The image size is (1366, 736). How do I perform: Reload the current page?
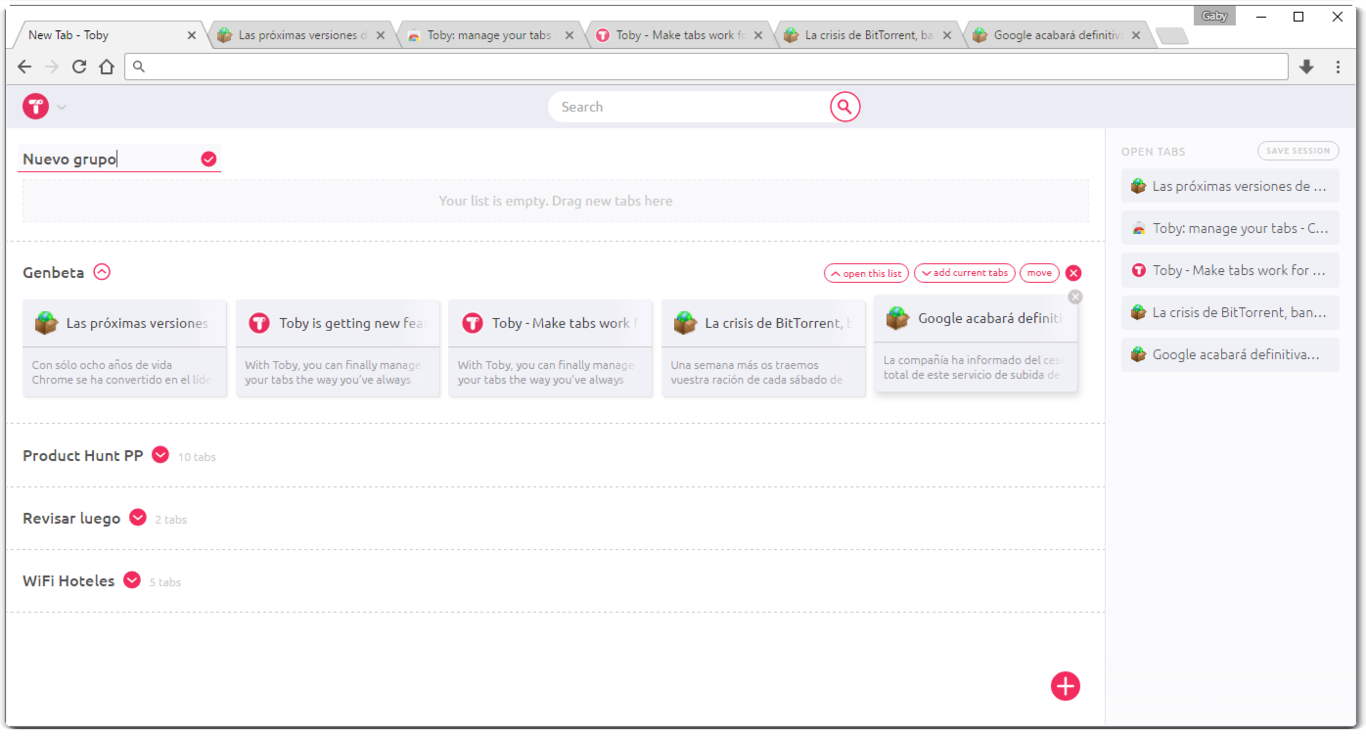79,67
